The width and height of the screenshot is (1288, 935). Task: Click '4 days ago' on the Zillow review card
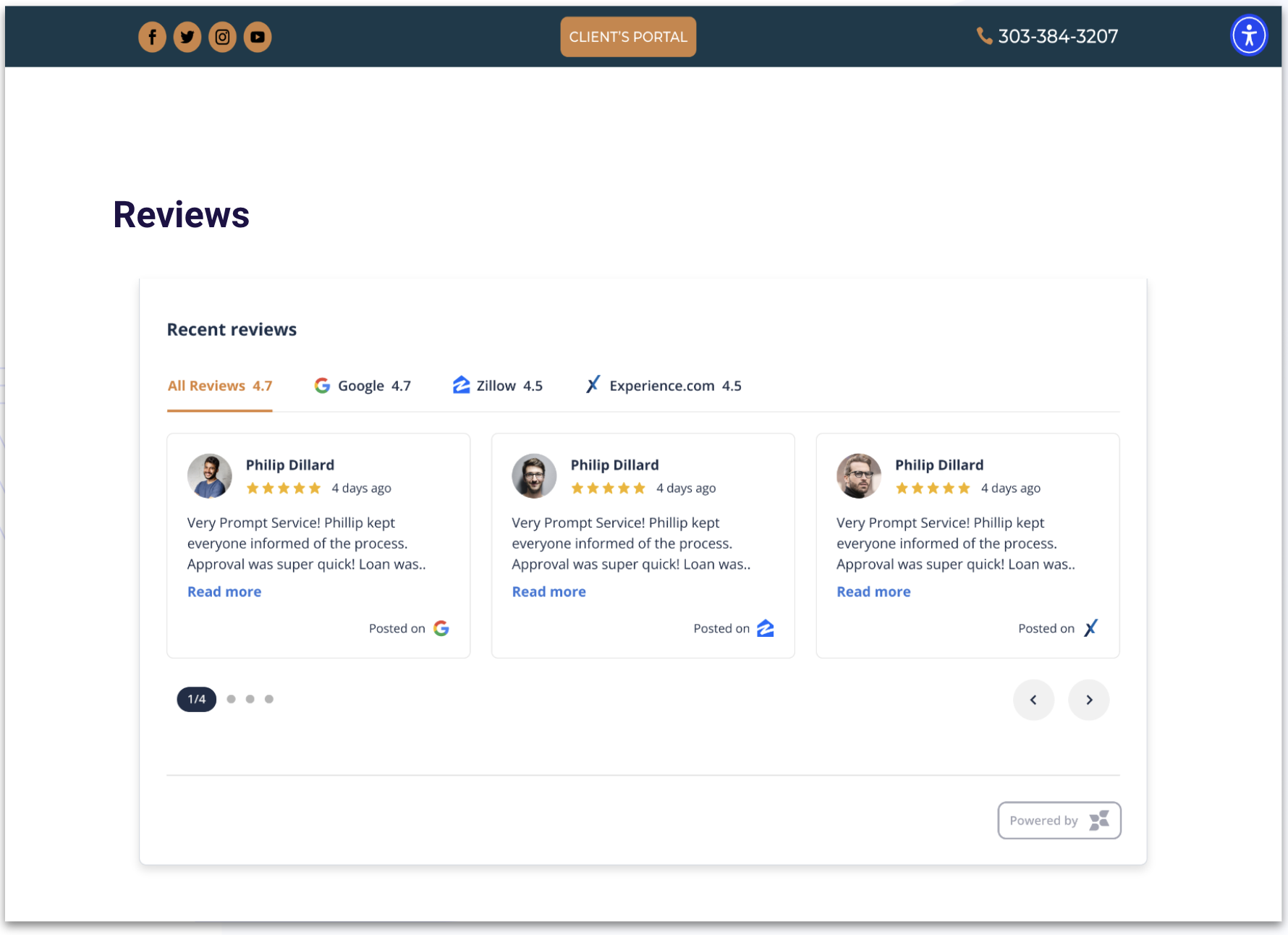686,488
